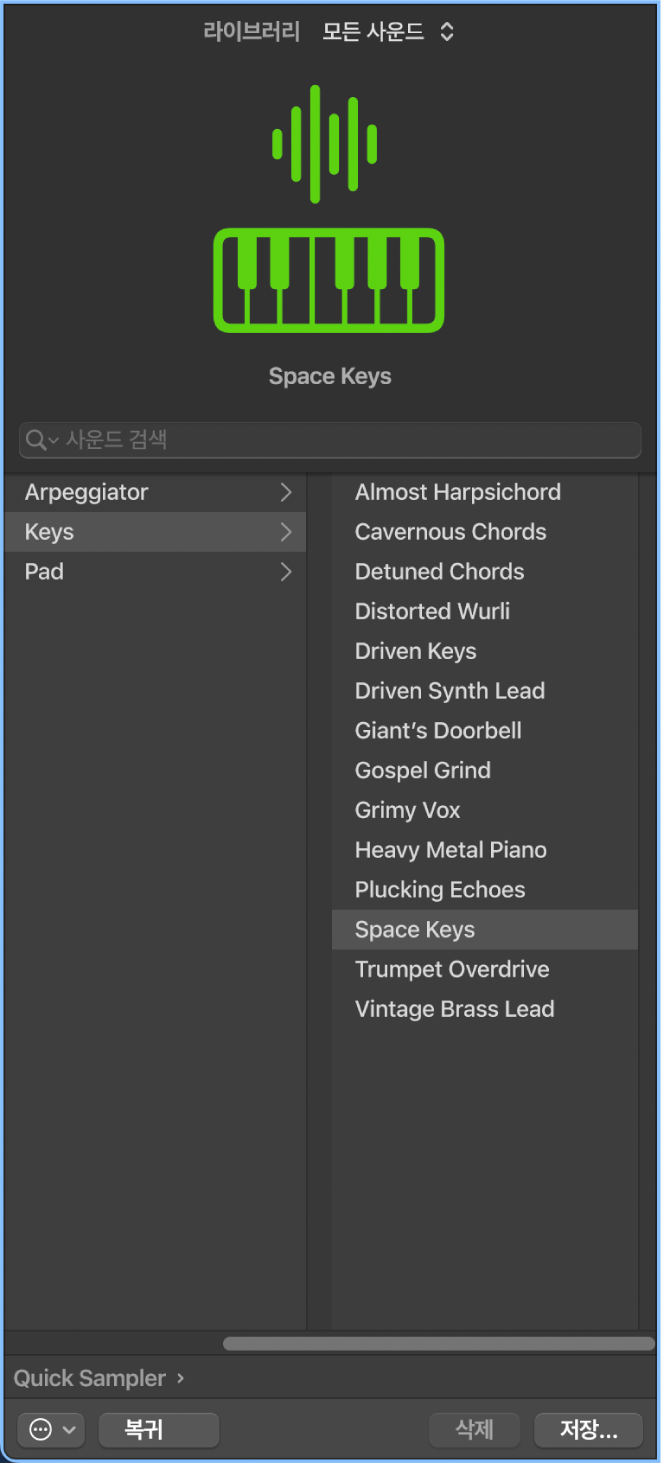Click the horizontal scrollbar of the browser
This screenshot has height=1463, width=662.
437,1344
